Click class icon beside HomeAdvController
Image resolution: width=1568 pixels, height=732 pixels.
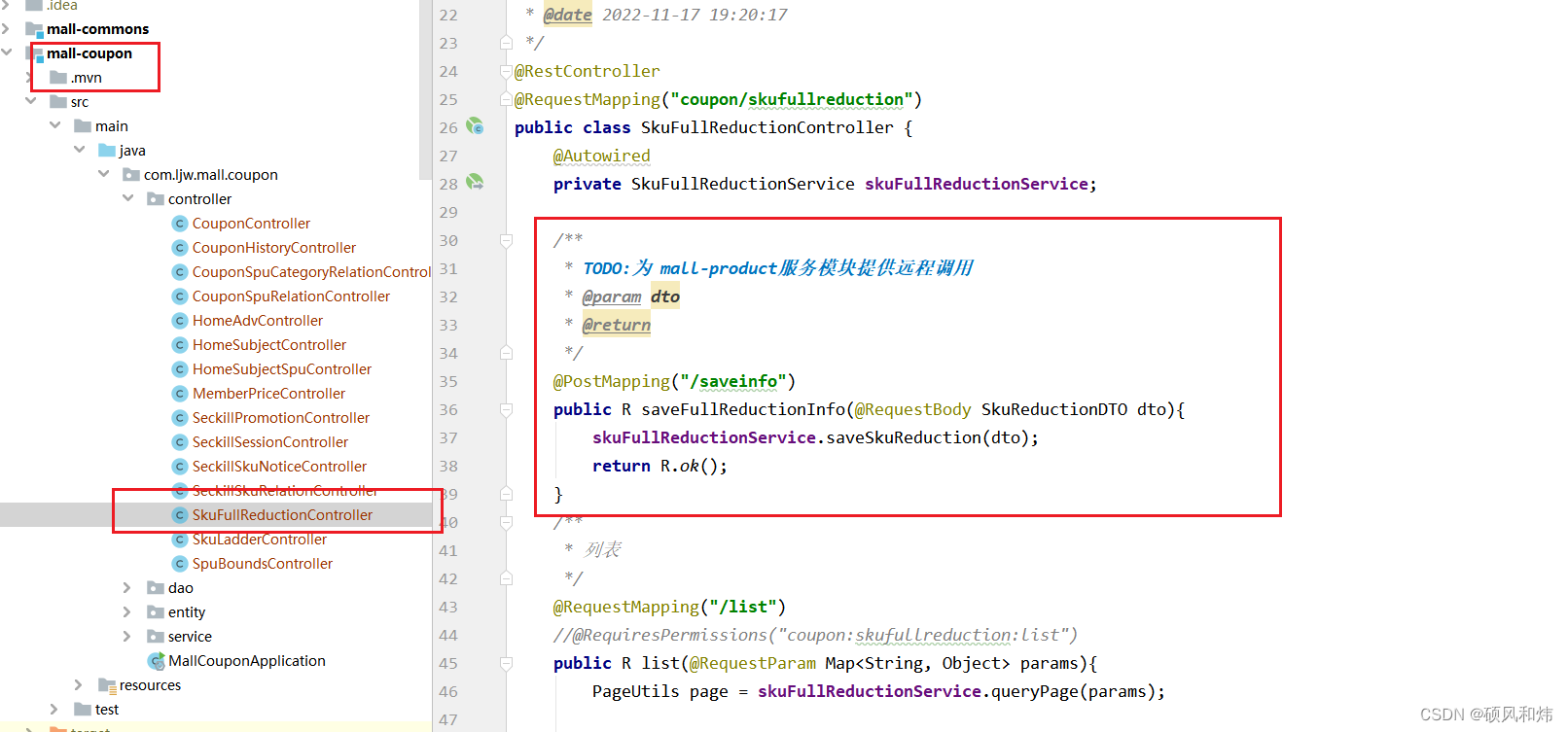180,321
